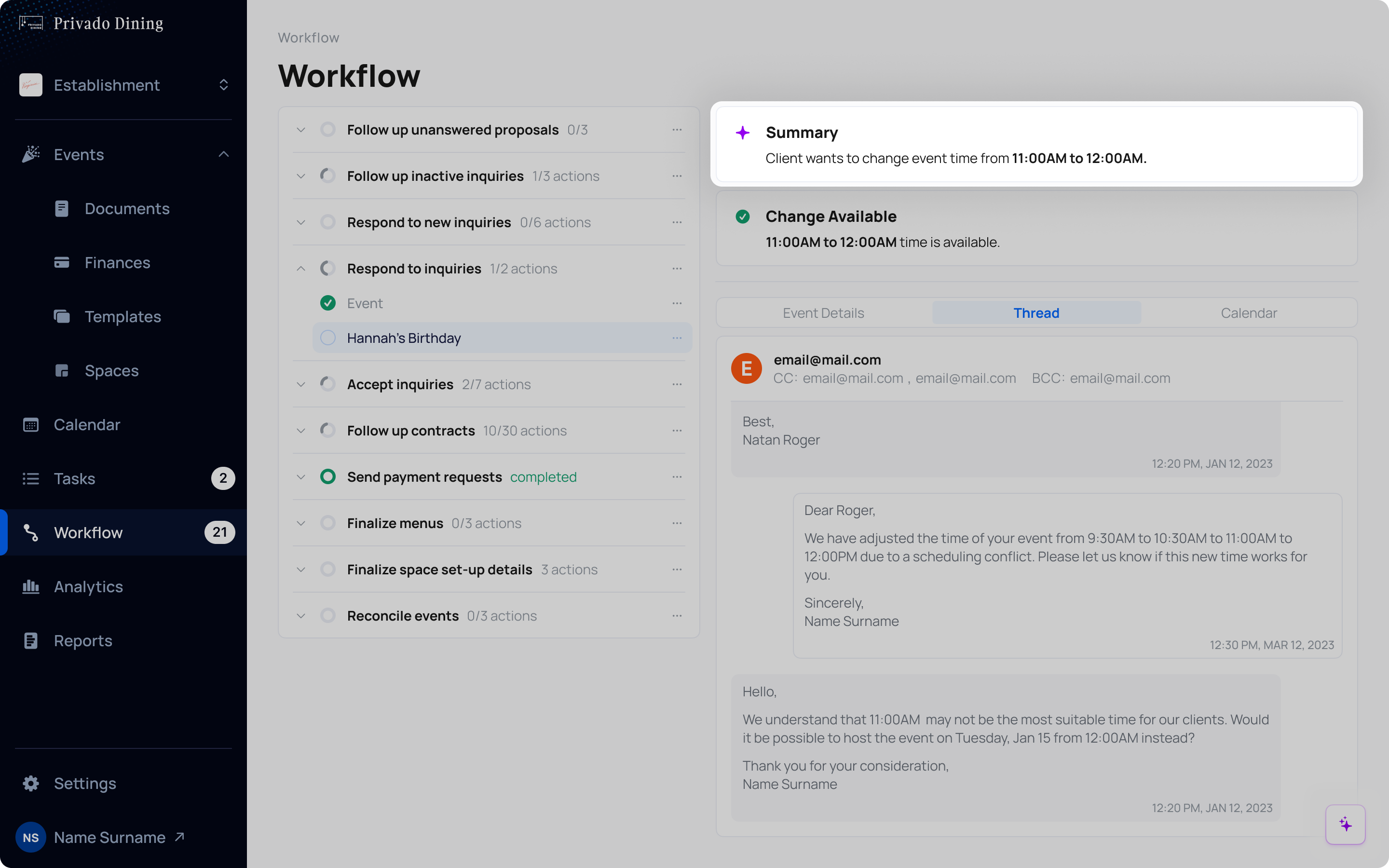This screenshot has width=1389, height=868.
Task: Click the Send payment requests progress circle
Action: pos(328,476)
